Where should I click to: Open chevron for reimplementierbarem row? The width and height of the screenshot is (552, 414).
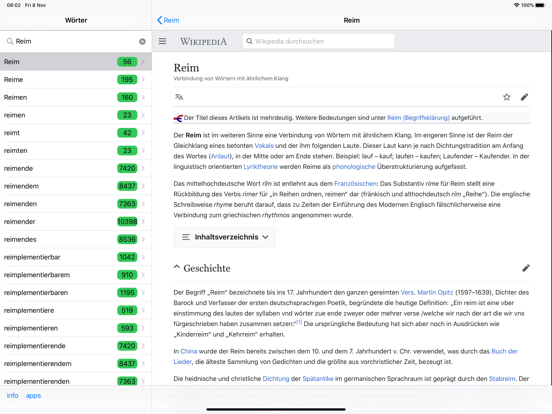pyautogui.click(x=143, y=275)
